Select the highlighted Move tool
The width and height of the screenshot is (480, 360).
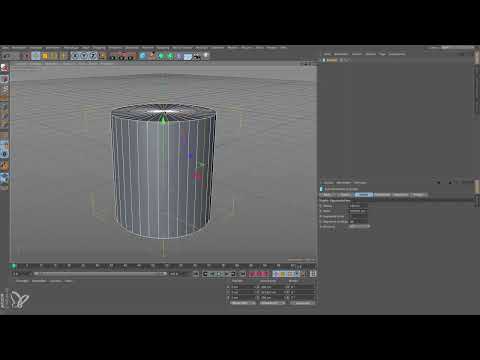36,56
